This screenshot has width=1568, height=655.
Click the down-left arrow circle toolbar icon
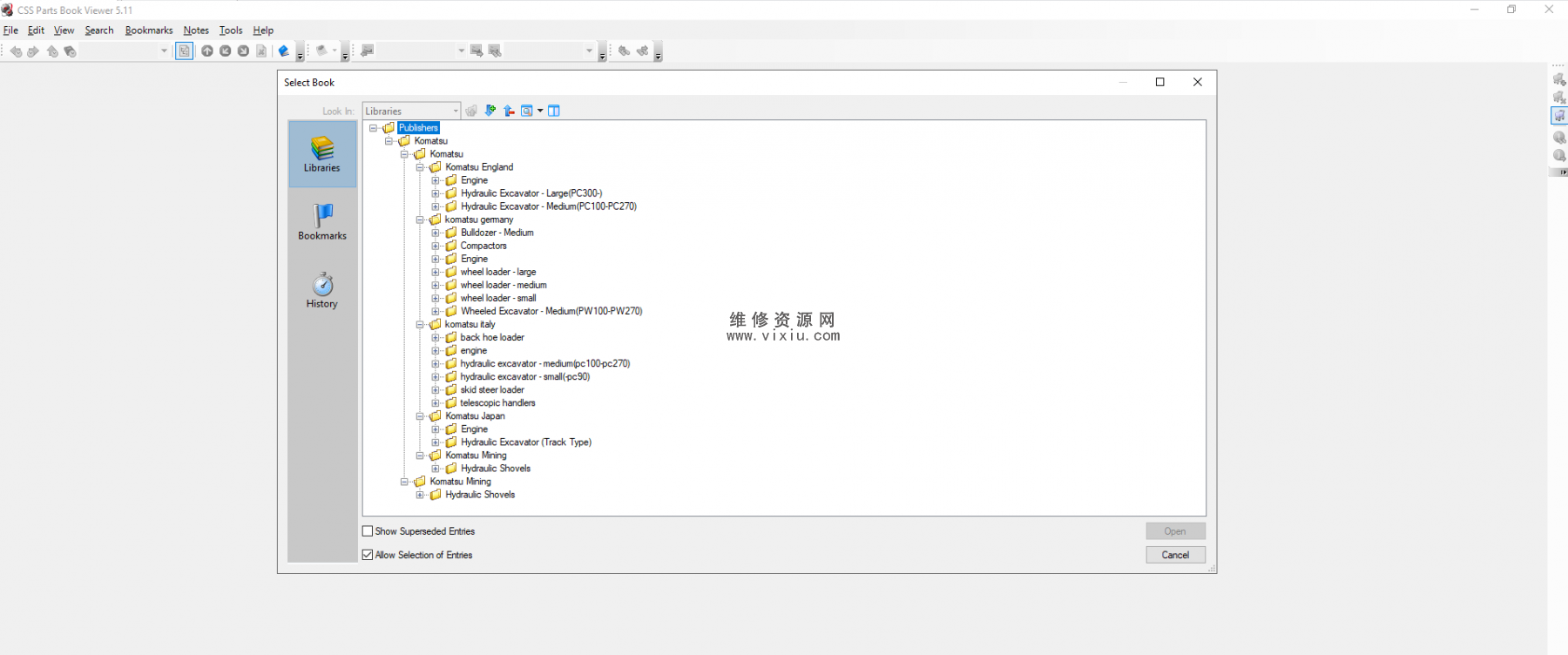[225, 51]
